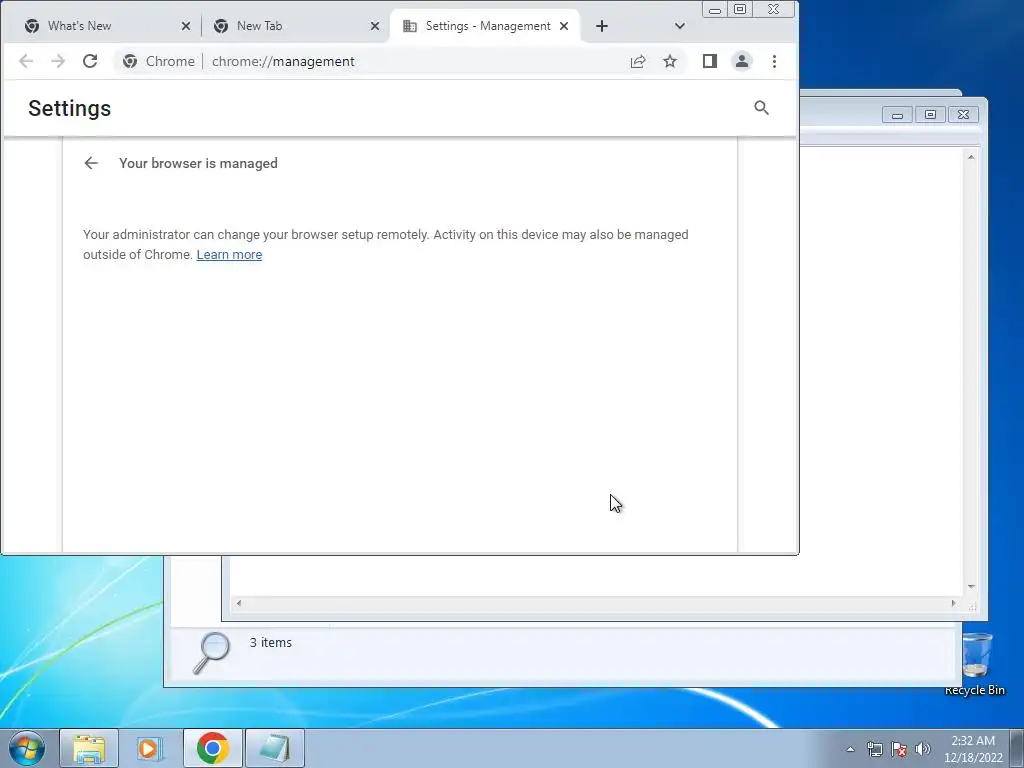Open Chrome three-dot menu

click(x=775, y=61)
